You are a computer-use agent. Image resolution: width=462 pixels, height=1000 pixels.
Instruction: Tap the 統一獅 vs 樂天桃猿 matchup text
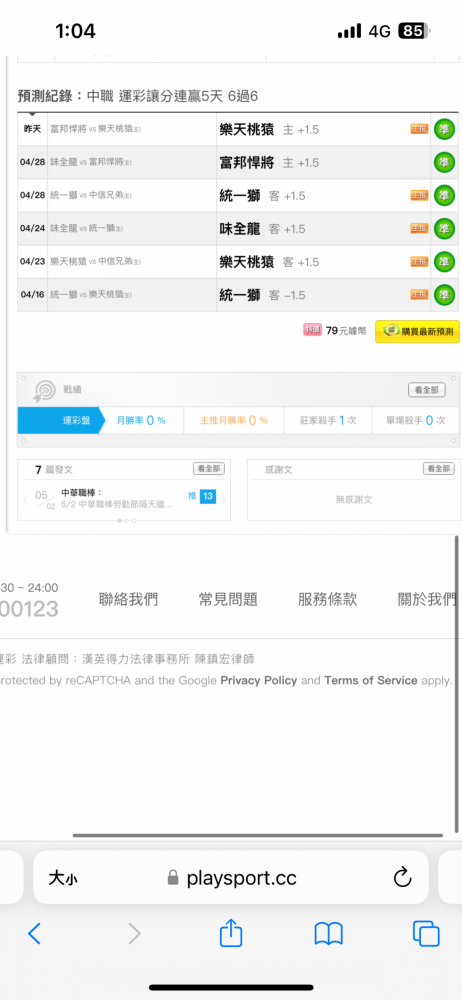coord(91,295)
